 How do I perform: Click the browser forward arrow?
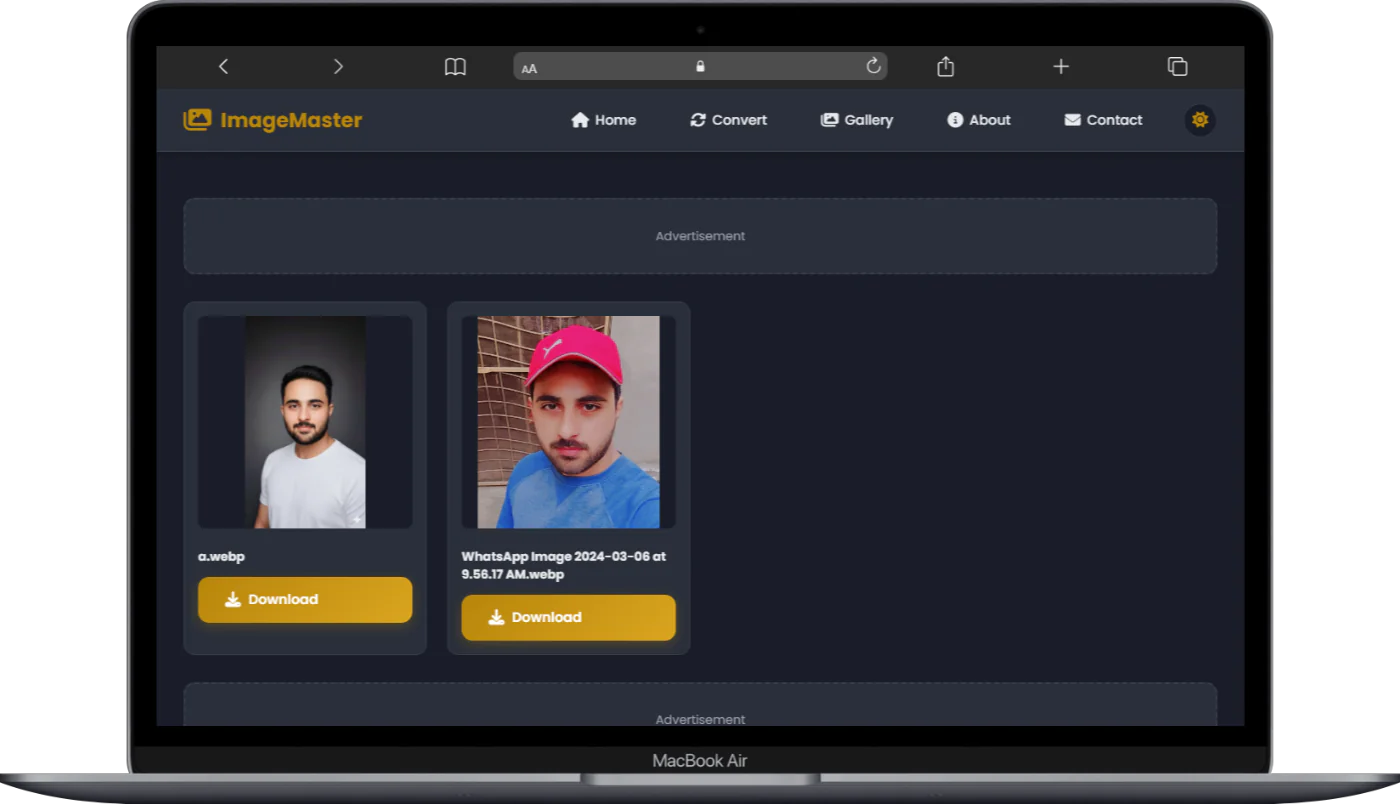click(x=338, y=66)
